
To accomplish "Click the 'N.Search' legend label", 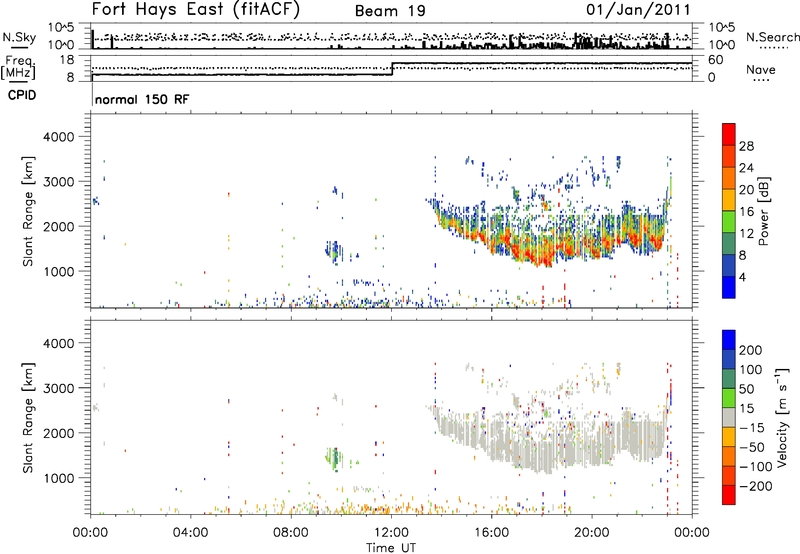I will (772, 37).
